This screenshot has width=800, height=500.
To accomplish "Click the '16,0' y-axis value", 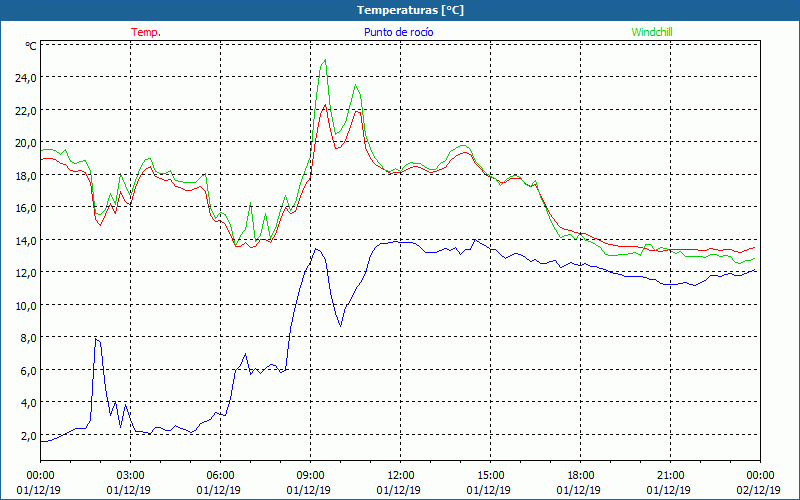I will [x=27, y=208].
